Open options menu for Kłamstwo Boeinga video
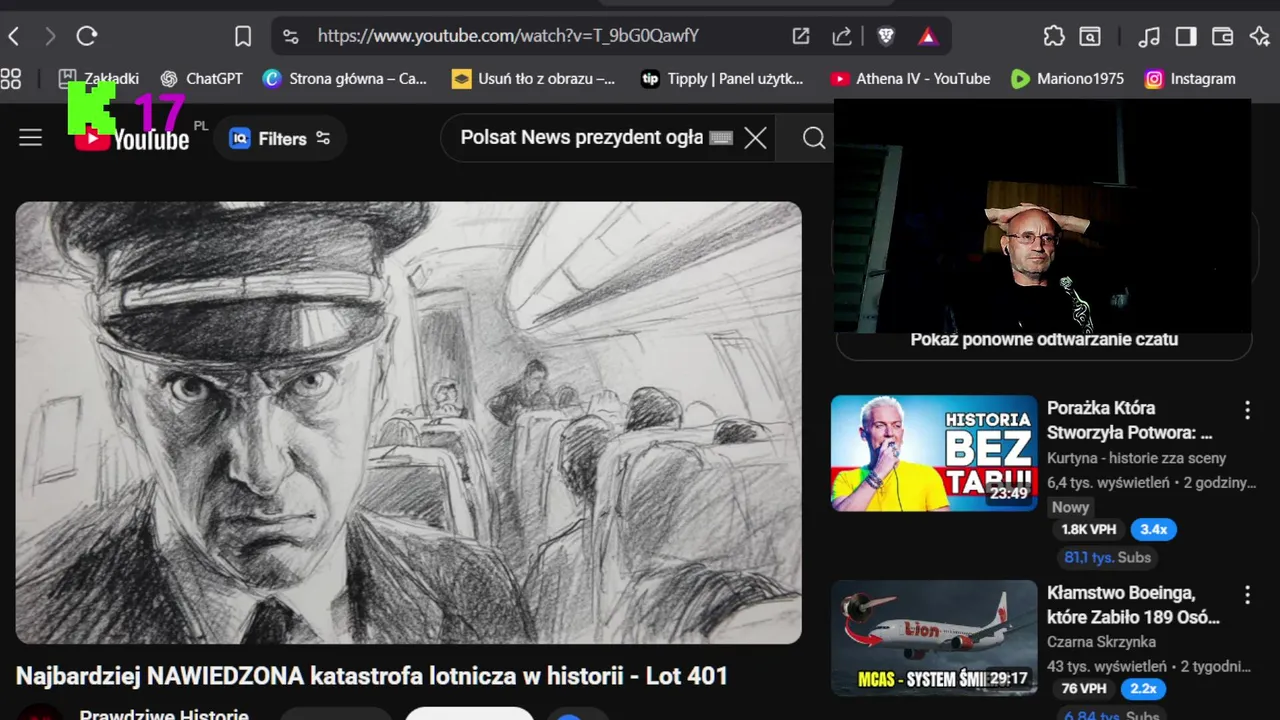 point(1247,595)
